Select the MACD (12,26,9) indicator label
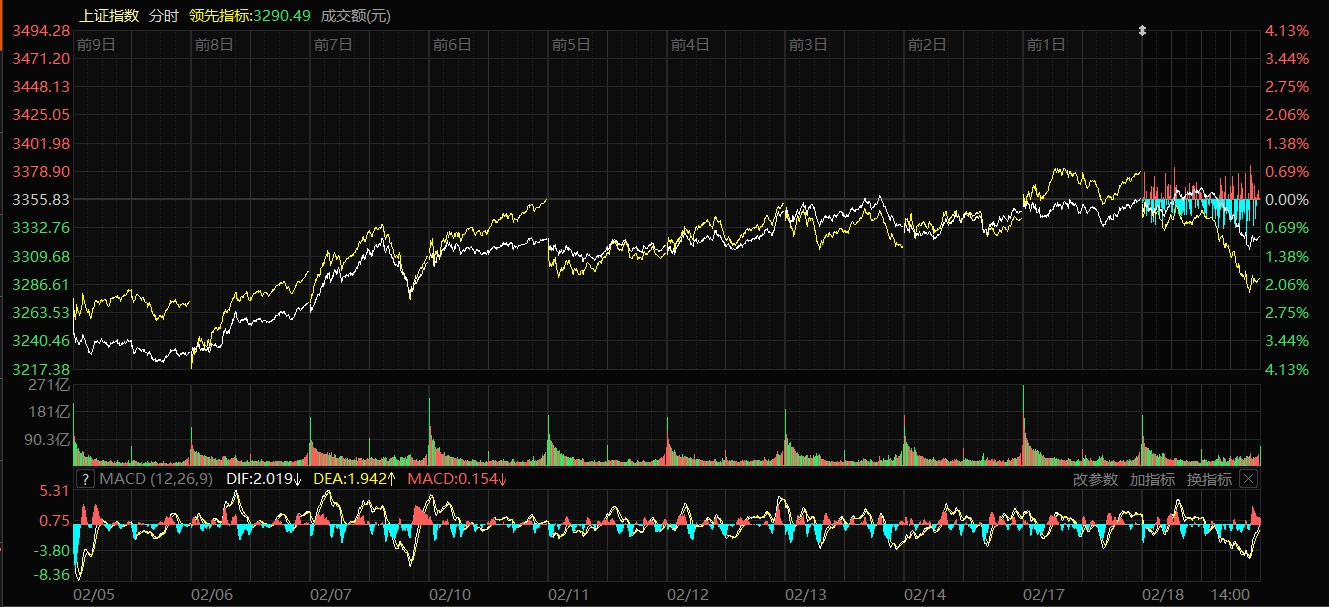 click(x=155, y=479)
